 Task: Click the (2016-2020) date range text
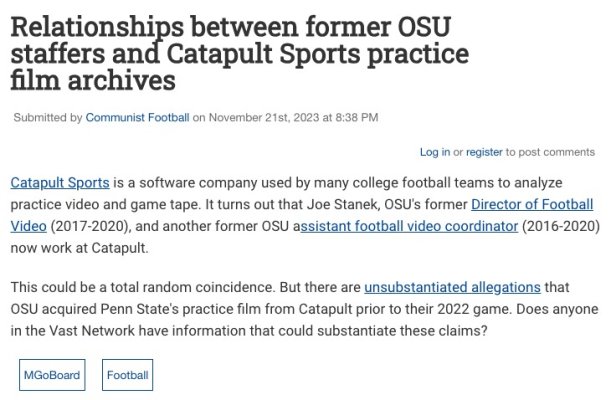point(561,226)
